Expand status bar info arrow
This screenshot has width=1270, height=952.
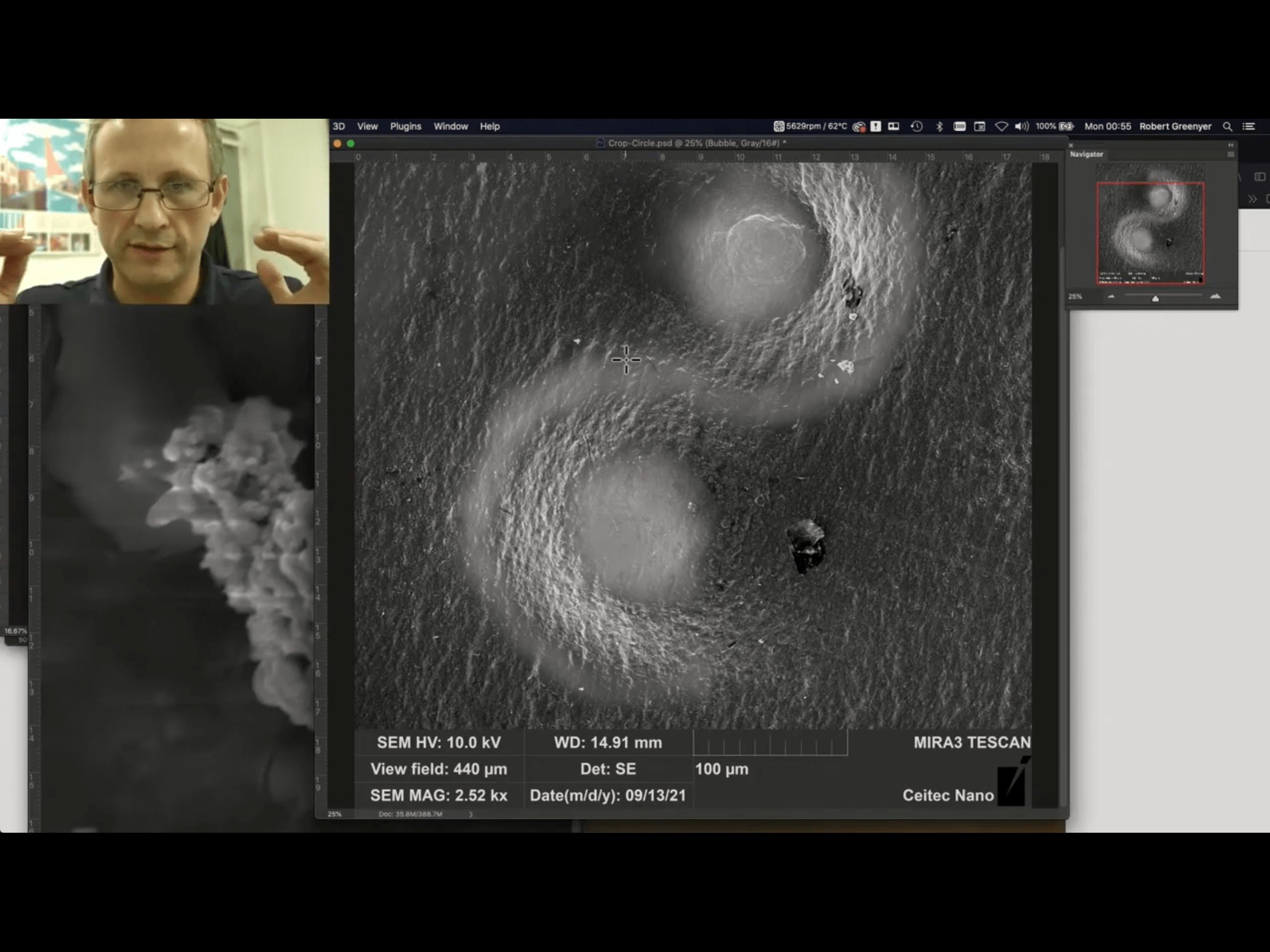click(471, 814)
